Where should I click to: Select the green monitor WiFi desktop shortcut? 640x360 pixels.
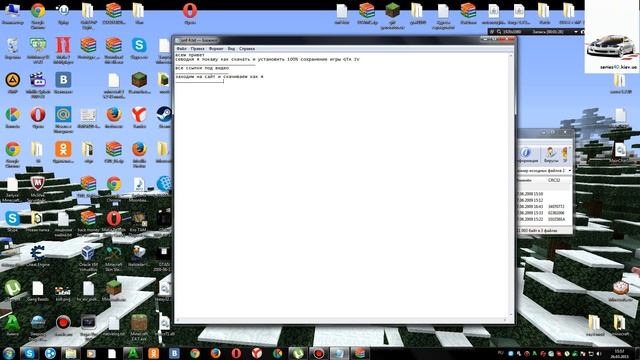38,50
